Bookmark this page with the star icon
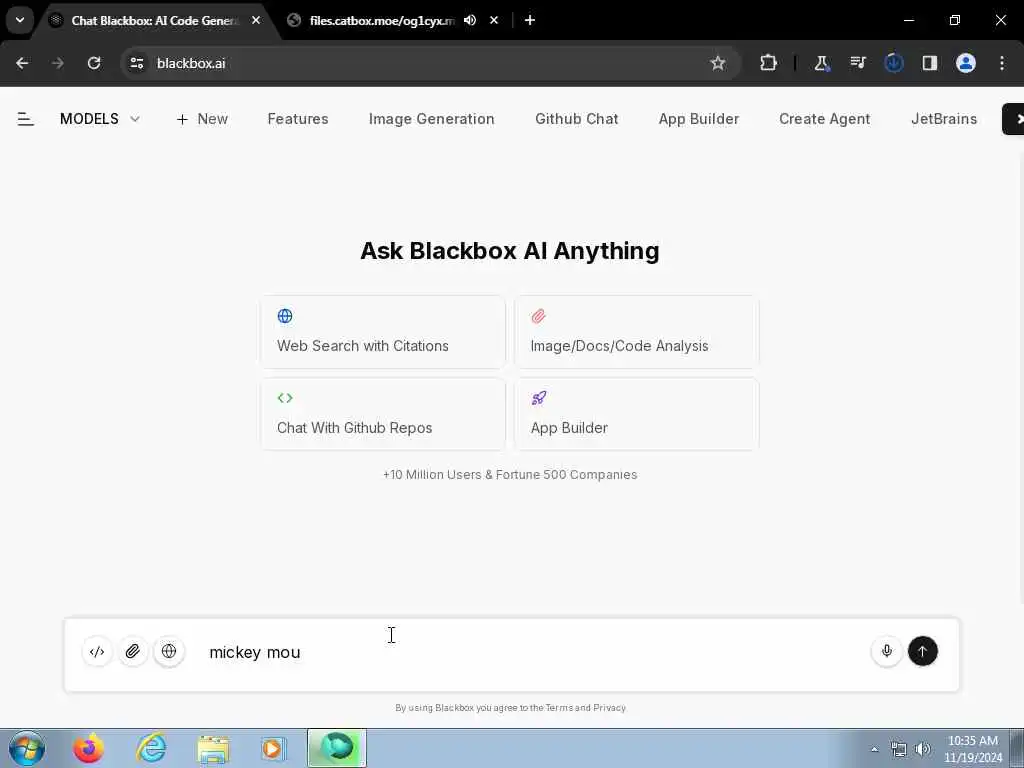This screenshot has width=1024, height=768. coord(718,63)
